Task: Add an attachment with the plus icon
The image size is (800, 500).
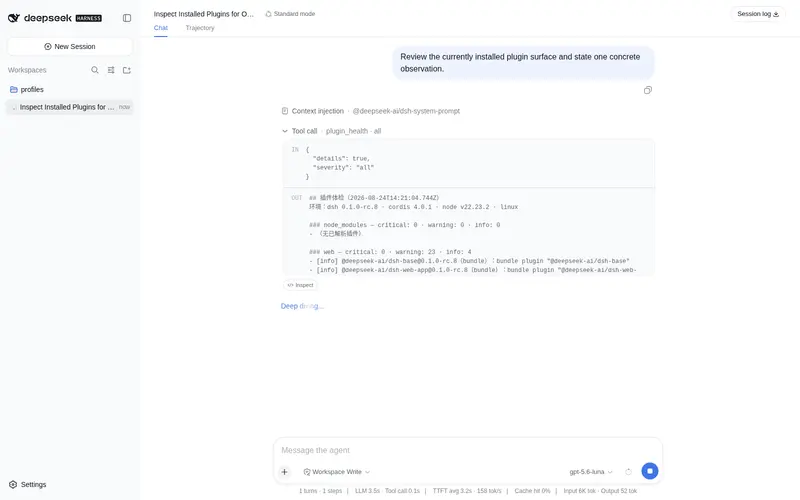Action: [285, 472]
